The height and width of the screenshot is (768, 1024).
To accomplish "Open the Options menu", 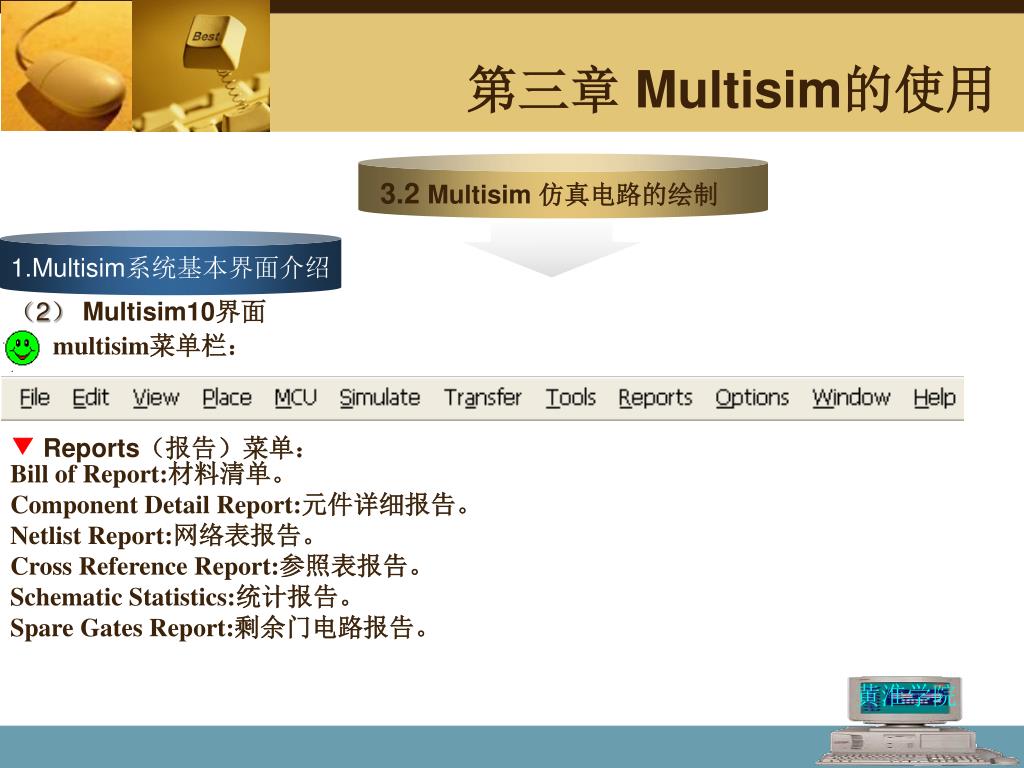I will point(752,398).
